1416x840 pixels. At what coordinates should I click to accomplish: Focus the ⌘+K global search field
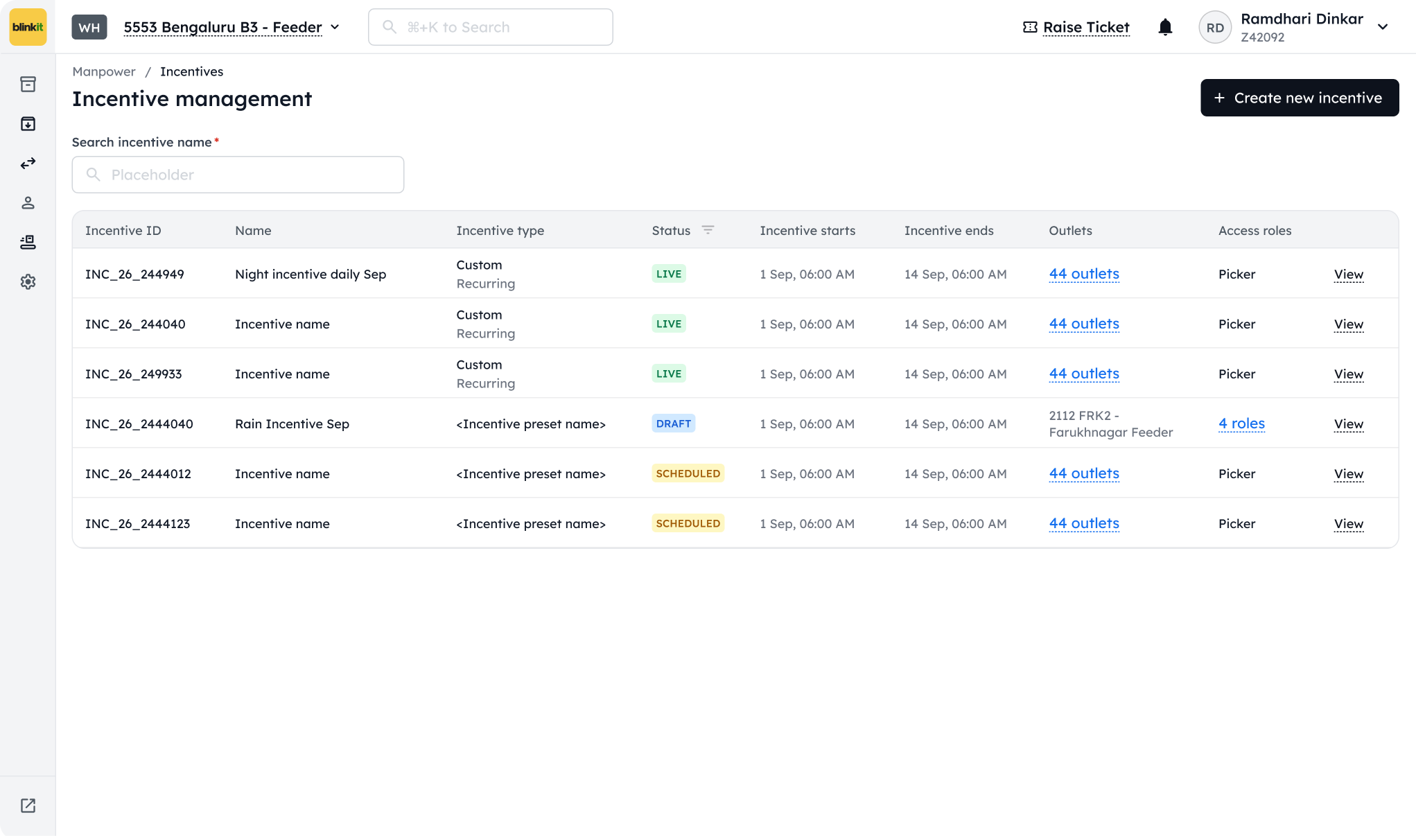[491, 27]
